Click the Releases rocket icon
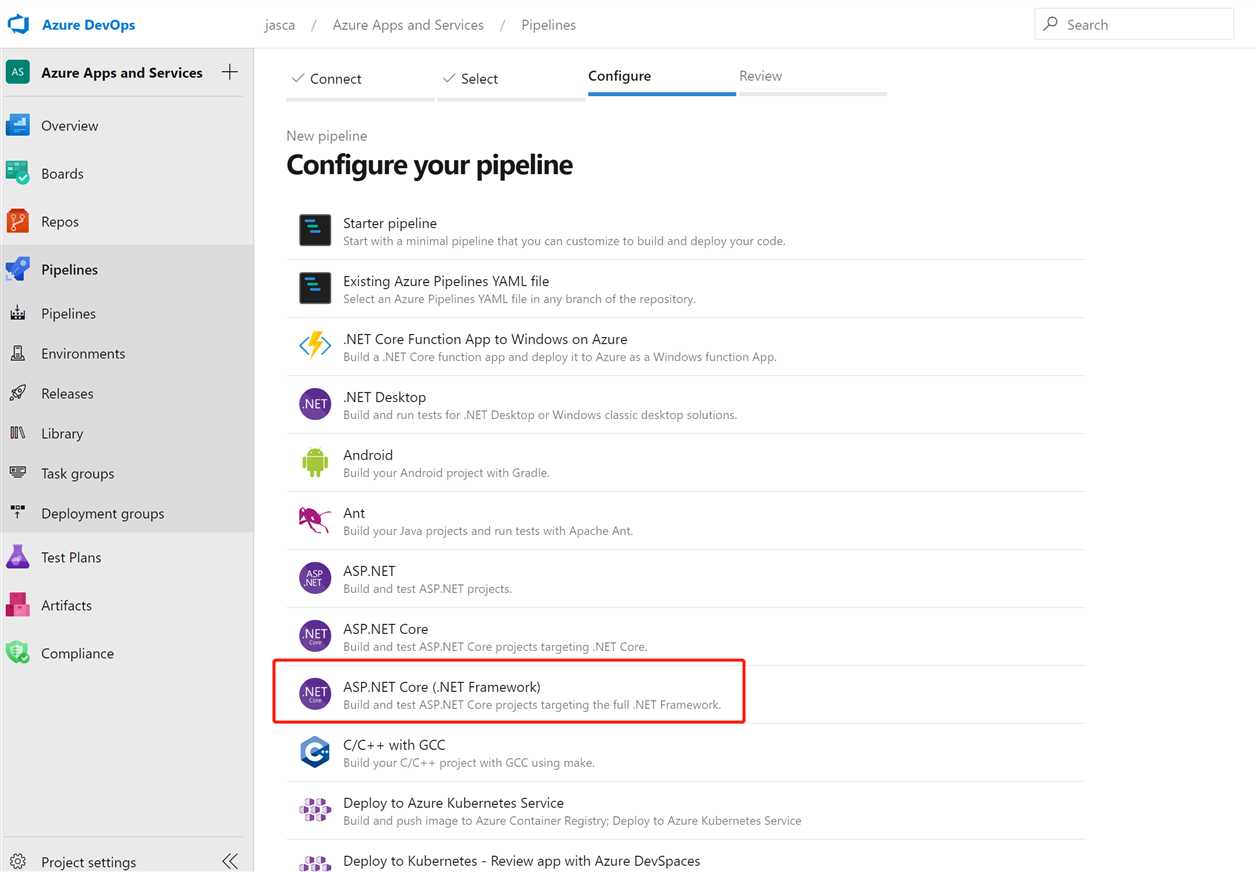This screenshot has height=872, width=1256. [x=18, y=393]
